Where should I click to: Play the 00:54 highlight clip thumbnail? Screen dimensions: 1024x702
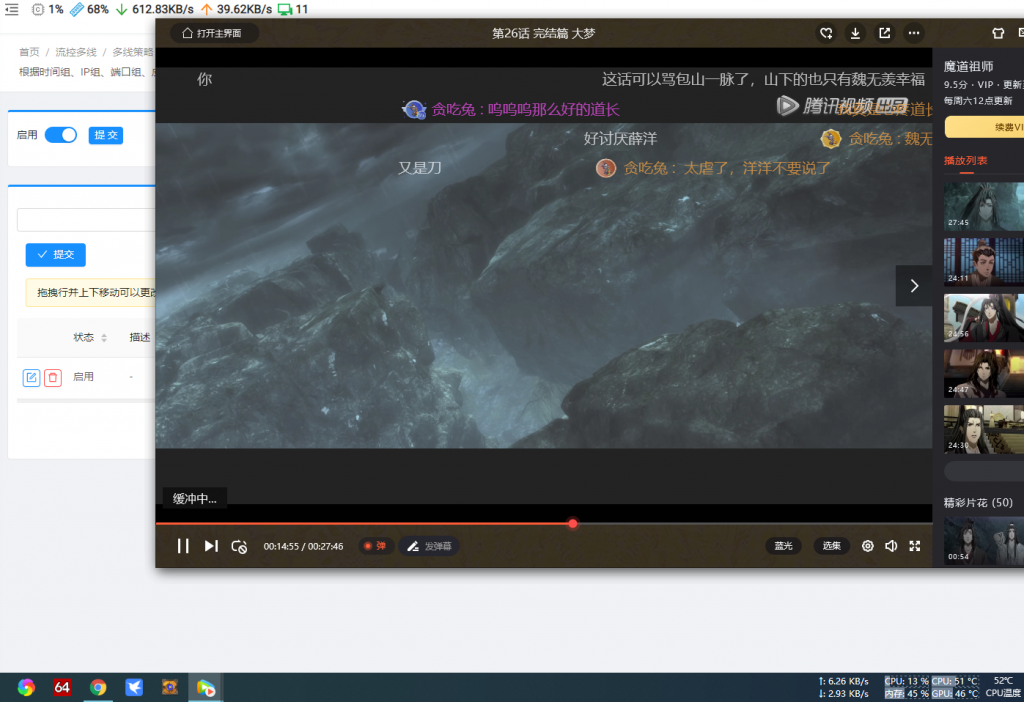pyautogui.click(x=984, y=541)
